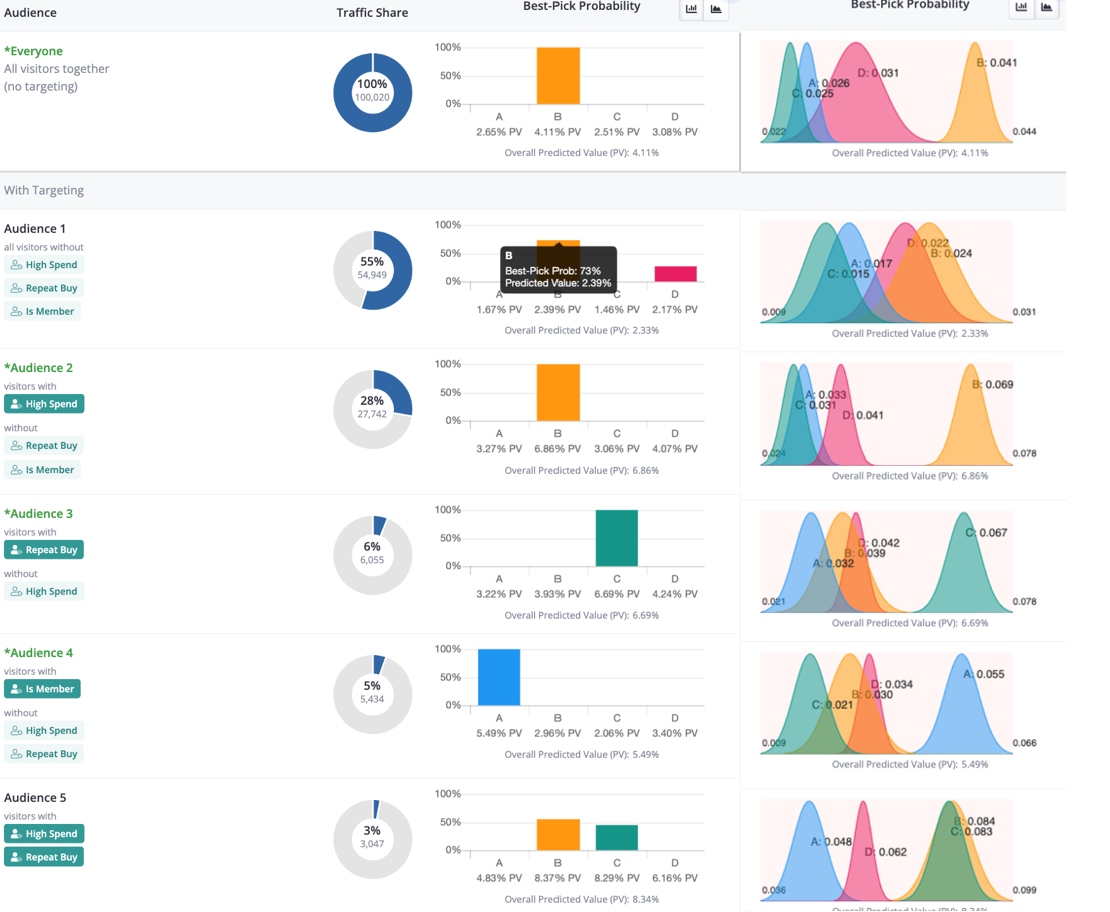Click the Is Member tag under Audience 1
The width and height of the screenshot is (1110, 912).
[x=42, y=311]
